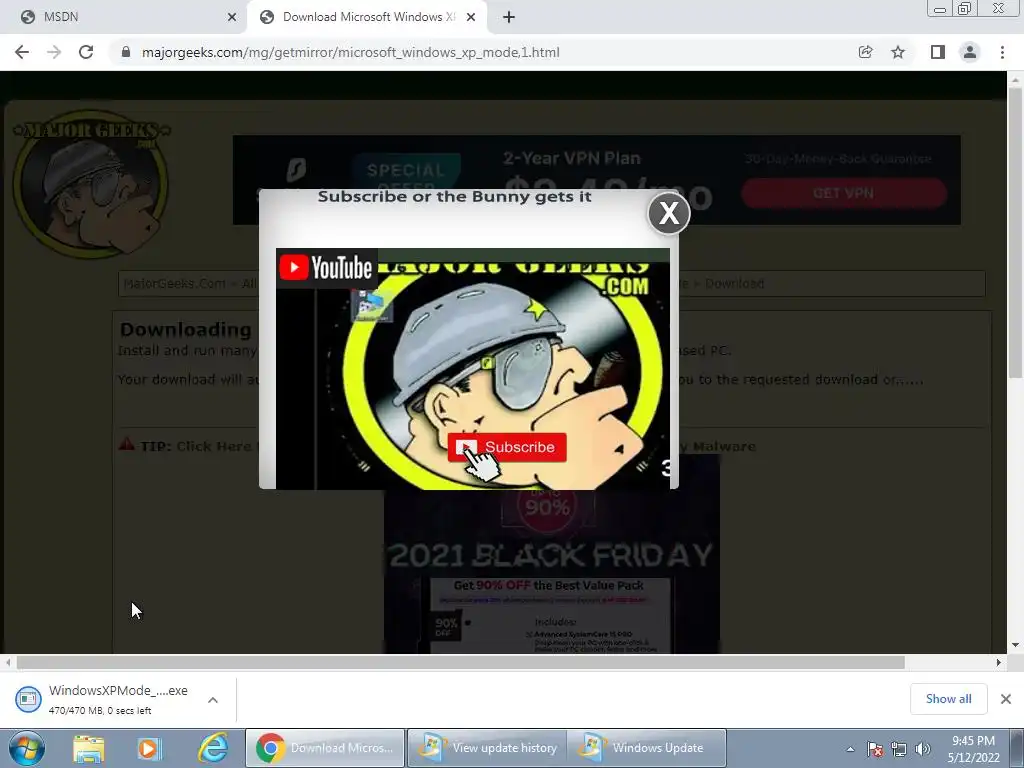This screenshot has width=1024, height=768.
Task: Bookmark this page with star icon
Action: point(898,52)
